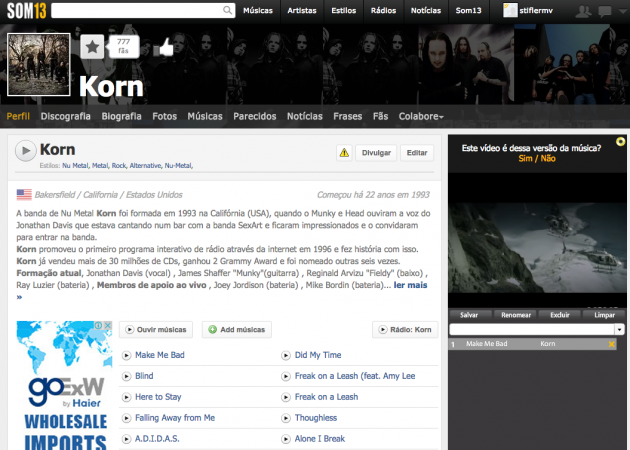Click the helicopter video player
Screen dimensions: 630x450
[537, 248]
